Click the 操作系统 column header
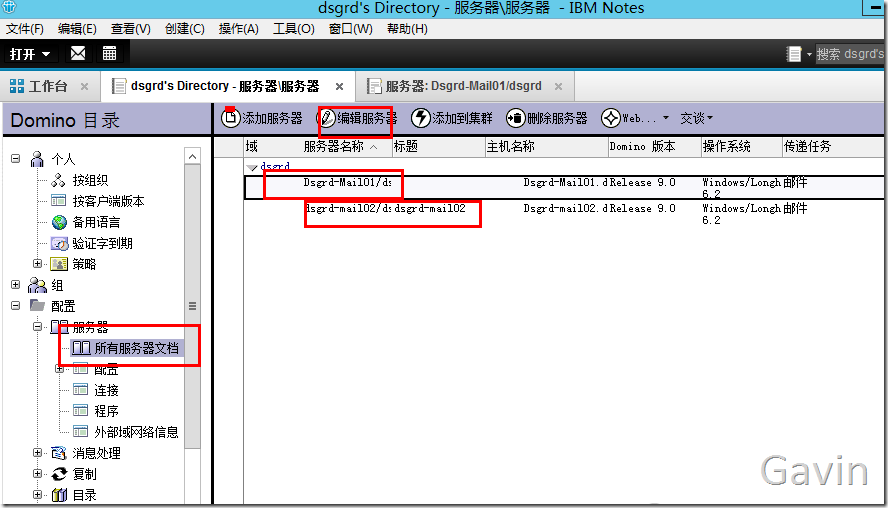 point(741,147)
